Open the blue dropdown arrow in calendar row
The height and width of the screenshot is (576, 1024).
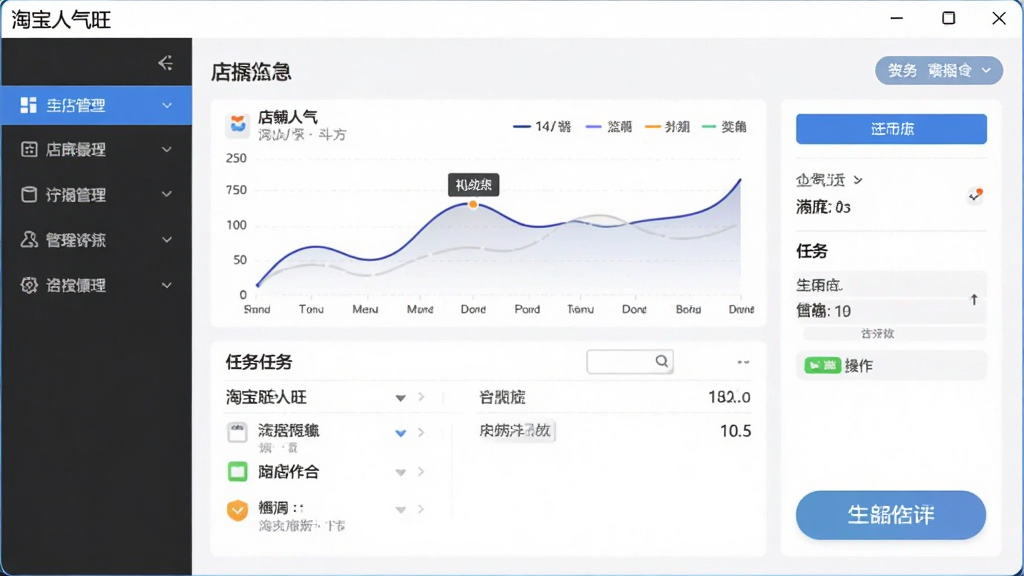point(400,432)
